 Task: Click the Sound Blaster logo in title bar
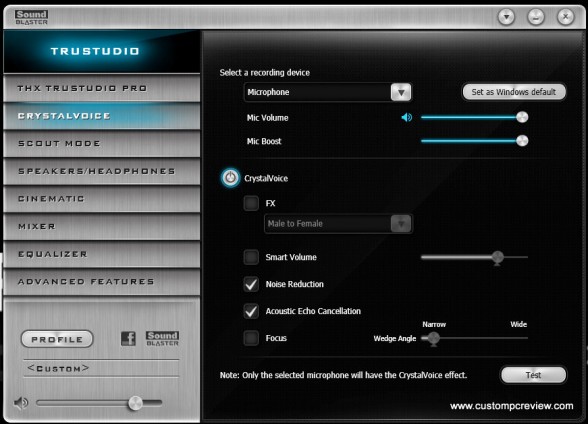[x=32, y=17]
